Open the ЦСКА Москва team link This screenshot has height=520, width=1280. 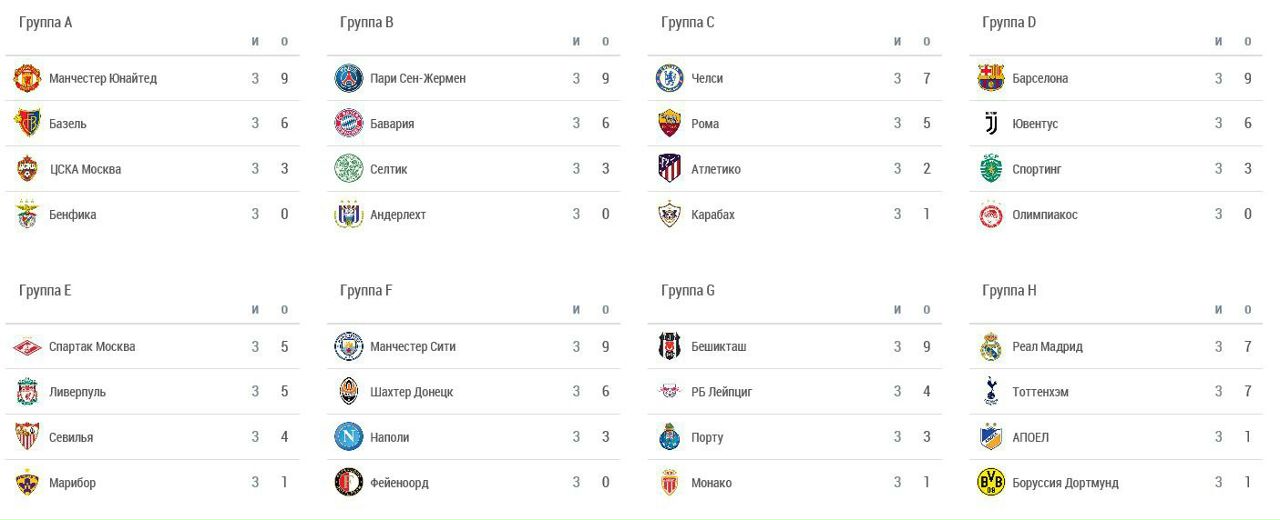tap(85, 169)
